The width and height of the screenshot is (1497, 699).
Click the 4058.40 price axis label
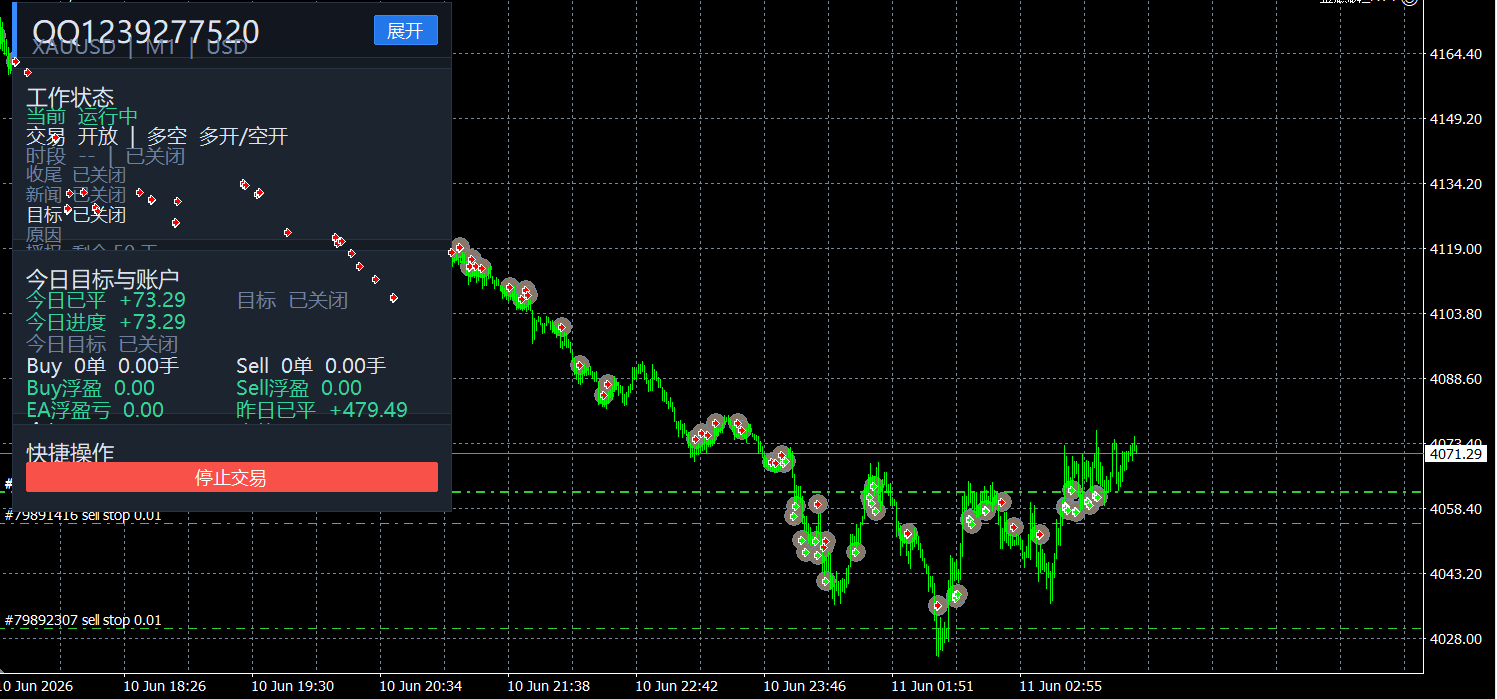tap(1457, 509)
